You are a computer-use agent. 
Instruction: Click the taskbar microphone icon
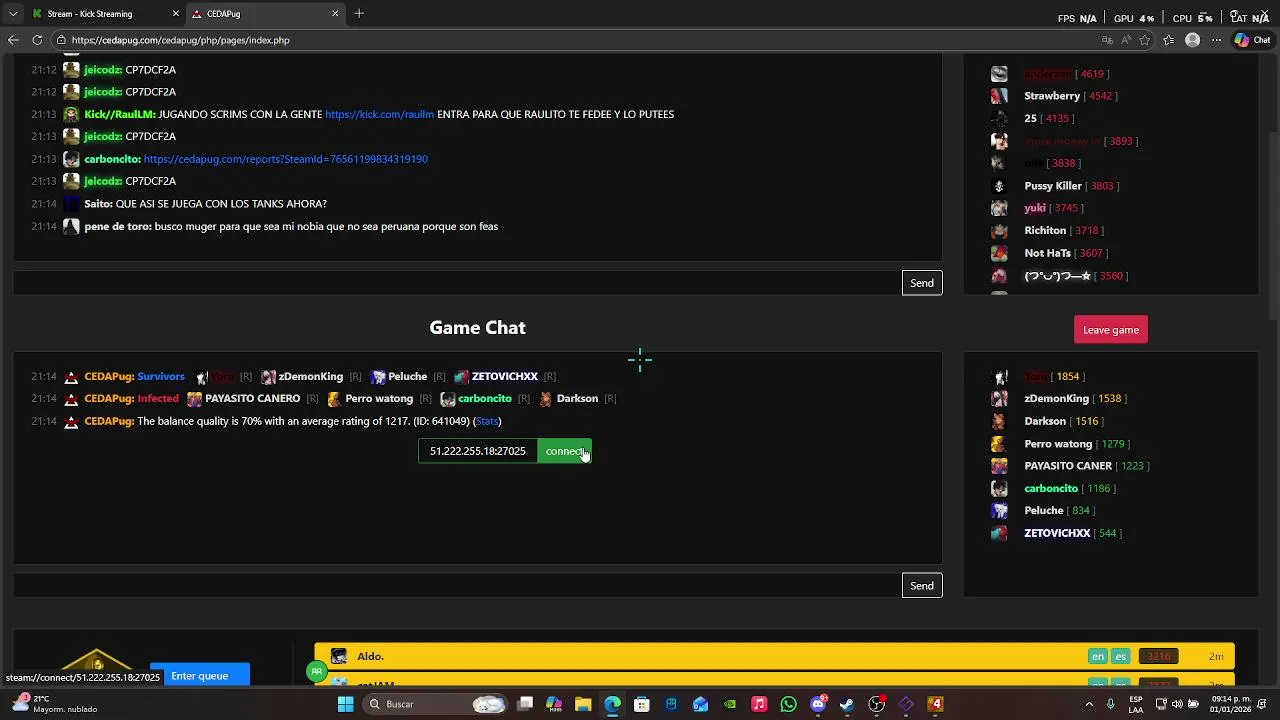(x=1111, y=704)
